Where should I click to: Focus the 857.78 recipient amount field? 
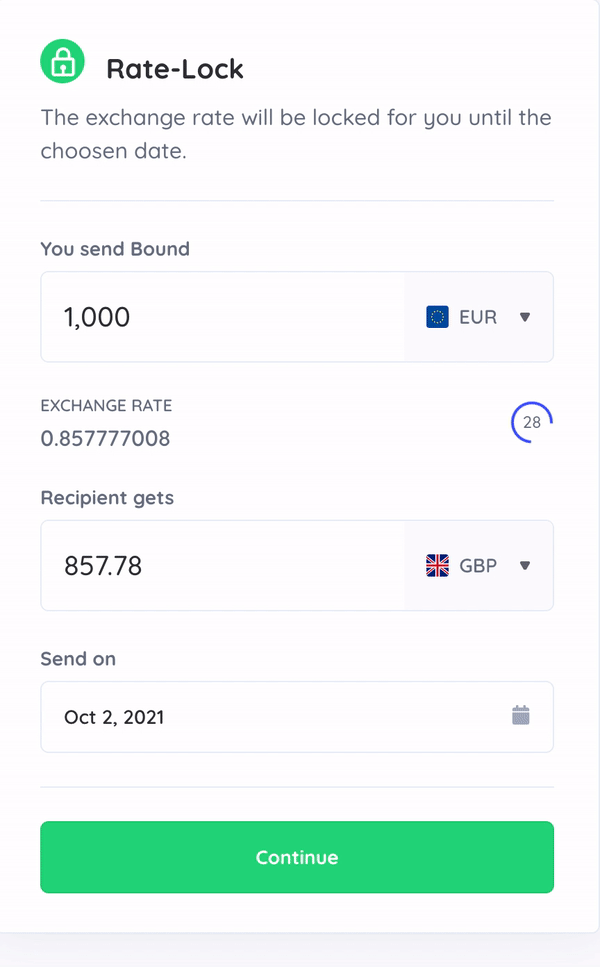[x=223, y=566]
